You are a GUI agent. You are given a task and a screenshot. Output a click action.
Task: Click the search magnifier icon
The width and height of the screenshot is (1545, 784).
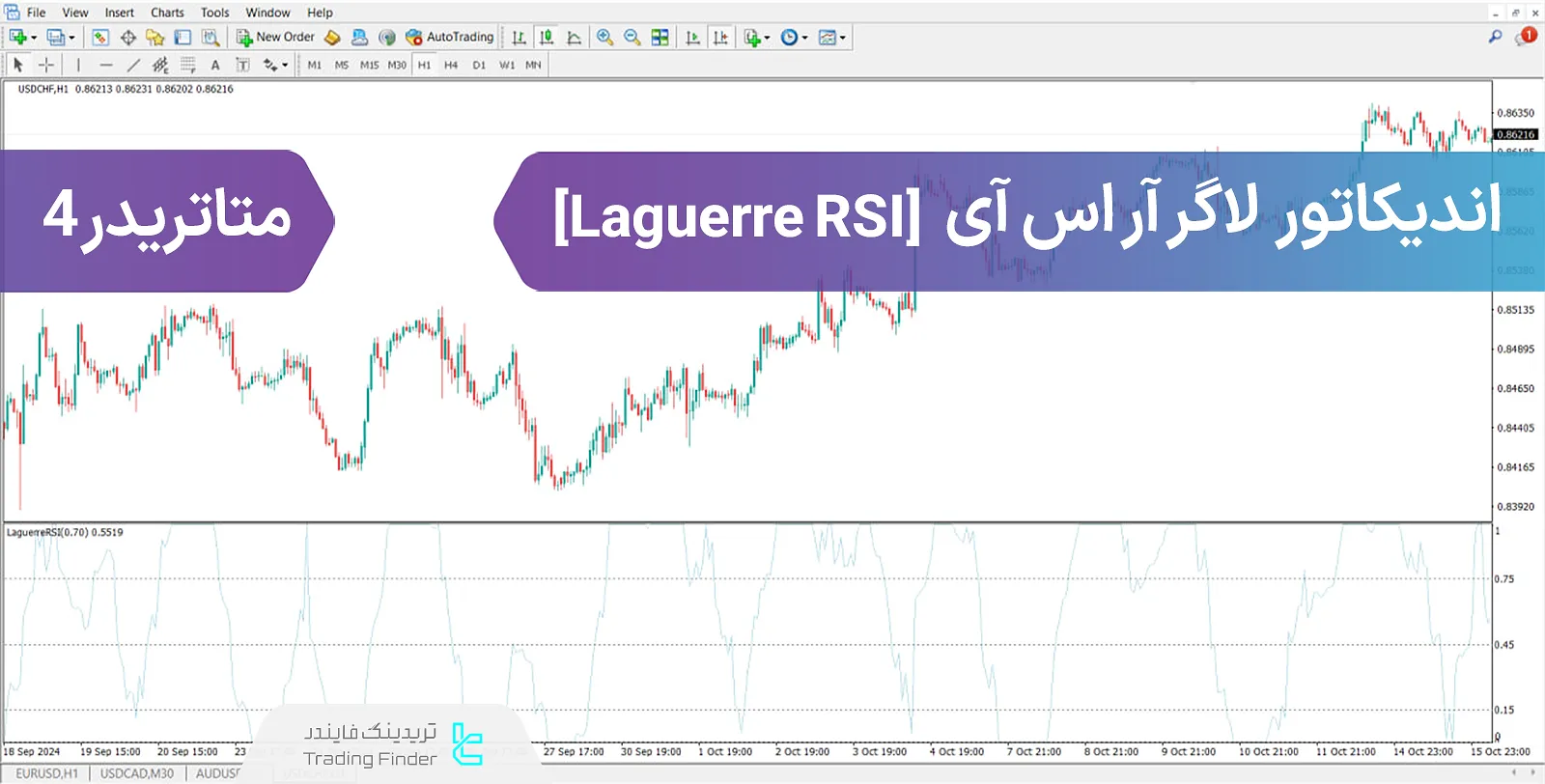tap(1495, 37)
